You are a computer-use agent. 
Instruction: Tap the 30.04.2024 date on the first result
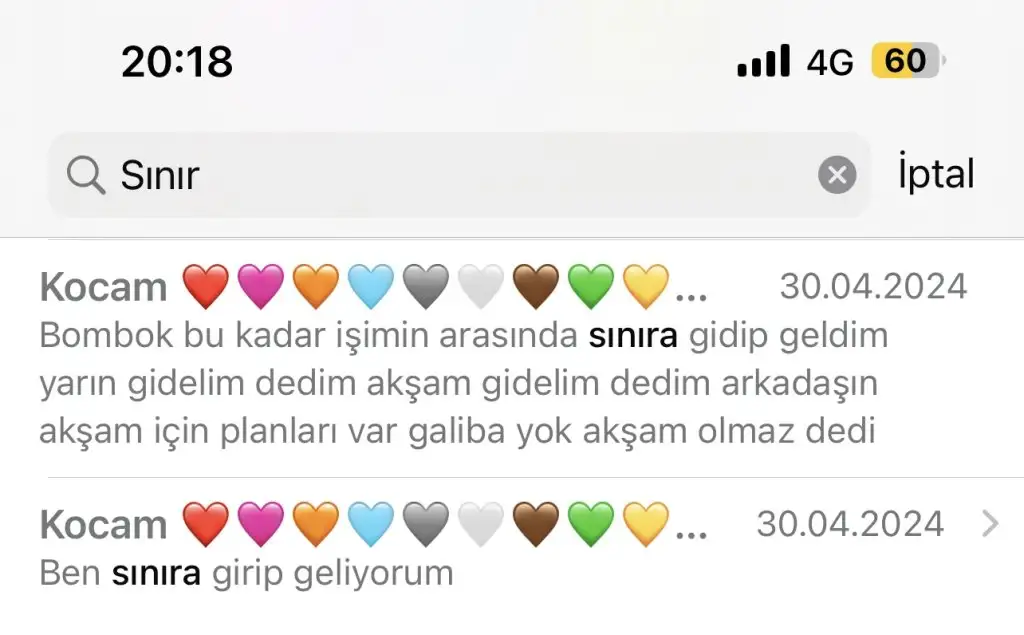873,286
